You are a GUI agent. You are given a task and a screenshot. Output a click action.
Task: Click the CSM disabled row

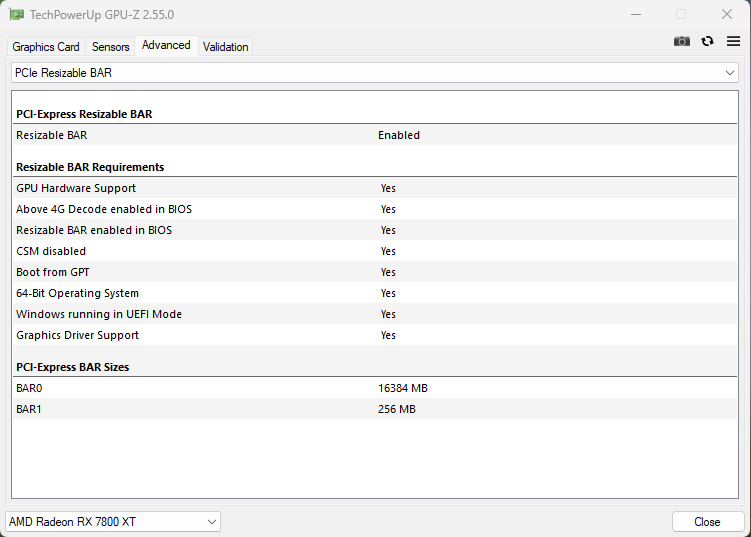[375, 251]
